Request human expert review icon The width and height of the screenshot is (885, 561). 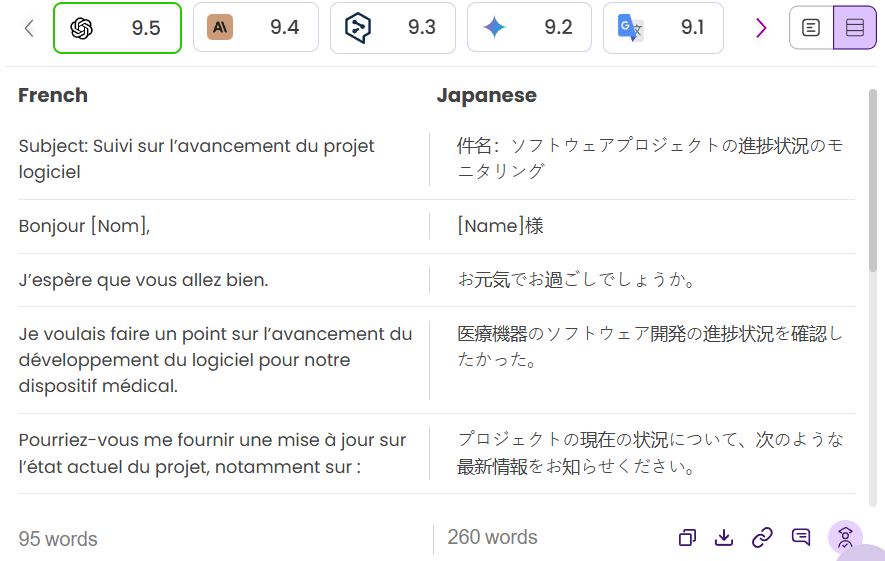tap(845, 538)
